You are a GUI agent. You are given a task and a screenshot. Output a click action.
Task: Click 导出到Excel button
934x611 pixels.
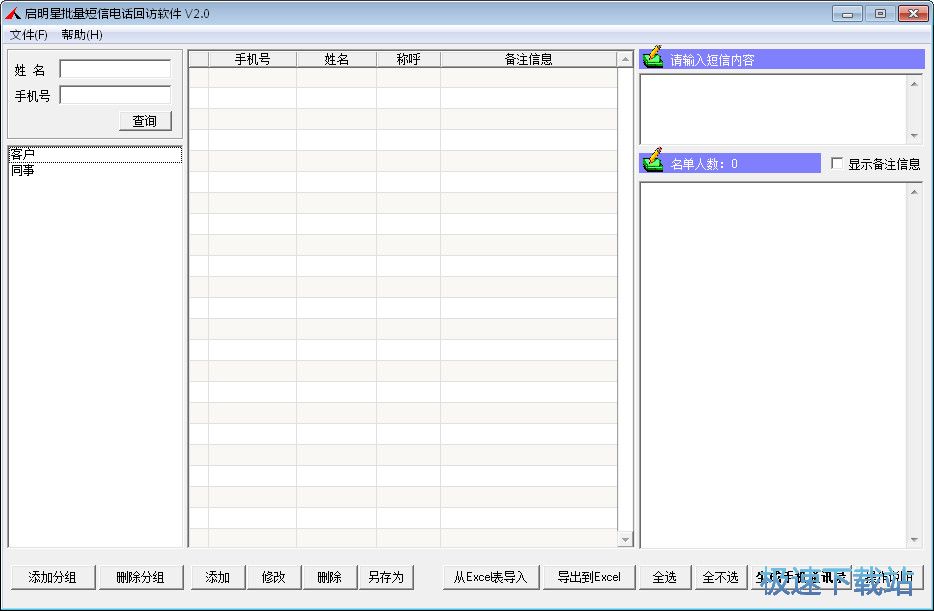pos(589,577)
